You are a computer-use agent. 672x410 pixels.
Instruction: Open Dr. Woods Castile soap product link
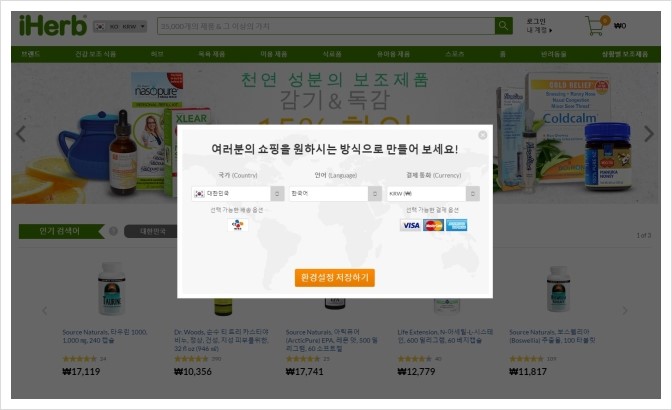click(x=221, y=340)
